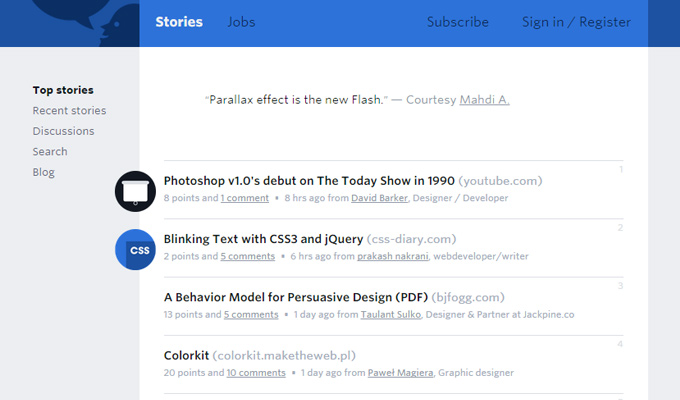Select Top stories in the sidebar
Viewport: 680px width, 400px height.
coord(63,90)
